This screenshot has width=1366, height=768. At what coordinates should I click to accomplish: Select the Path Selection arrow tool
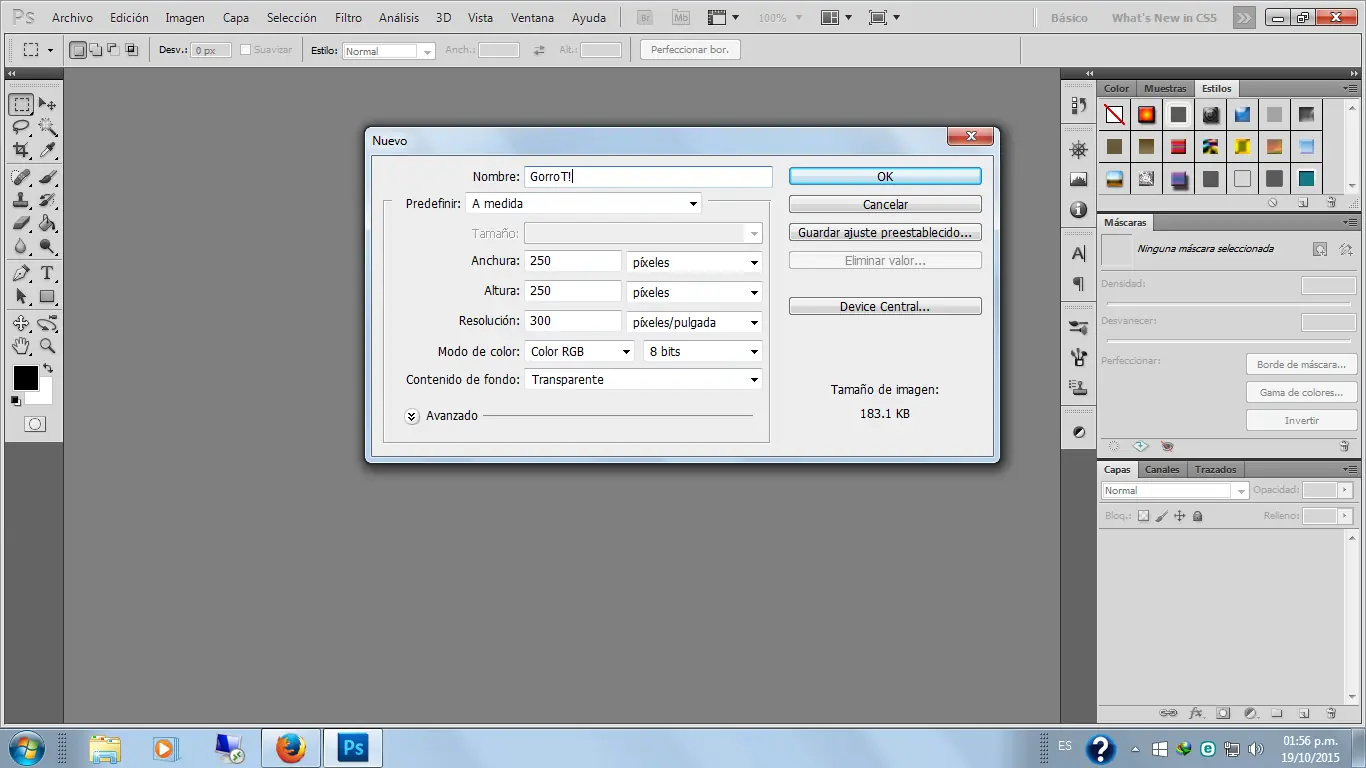coord(21,296)
